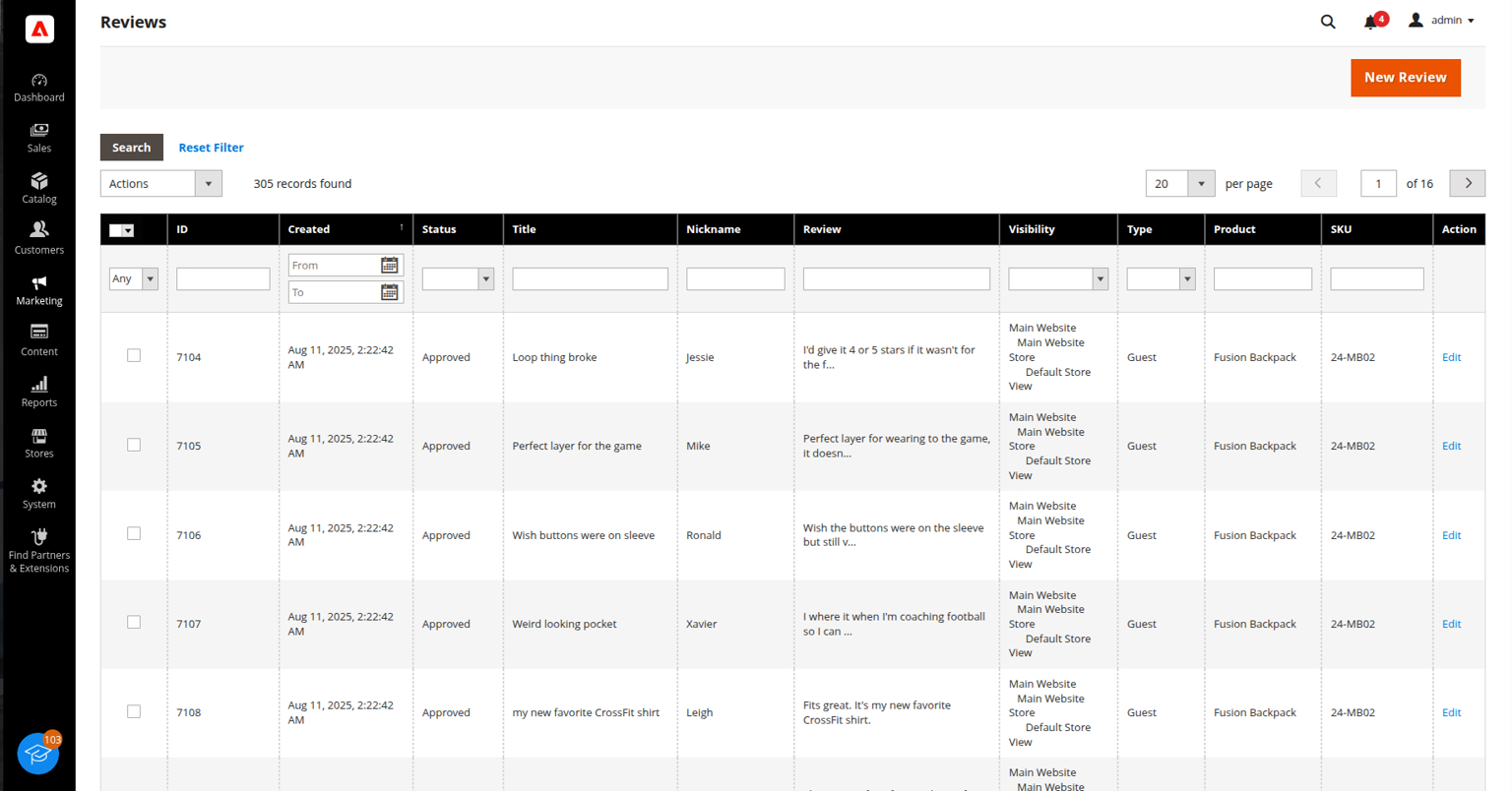Screen dimensions: 1512x791
Task: Open the Status filter dropdown
Action: click(458, 279)
